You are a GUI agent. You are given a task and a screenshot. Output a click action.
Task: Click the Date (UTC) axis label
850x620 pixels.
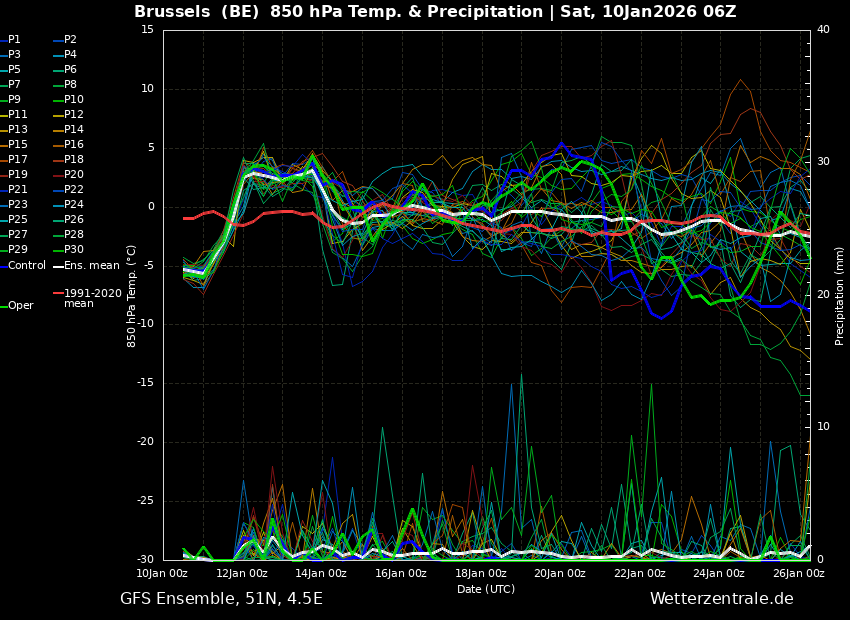[486, 590]
